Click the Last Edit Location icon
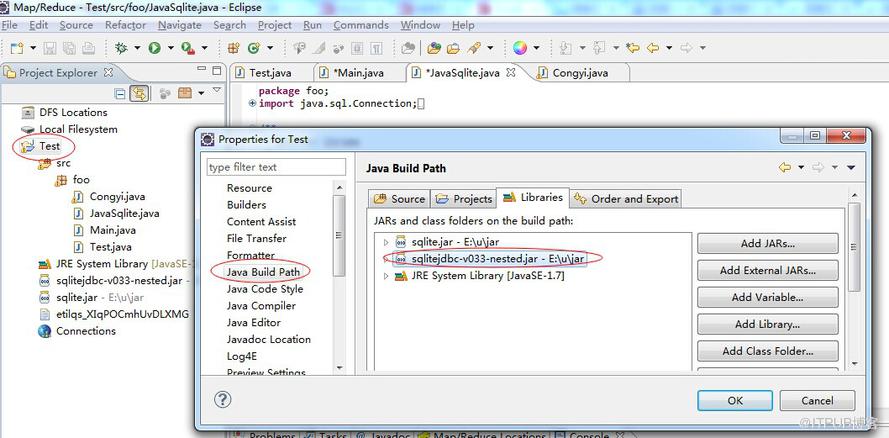Image resolution: width=889 pixels, height=438 pixels. (633, 48)
